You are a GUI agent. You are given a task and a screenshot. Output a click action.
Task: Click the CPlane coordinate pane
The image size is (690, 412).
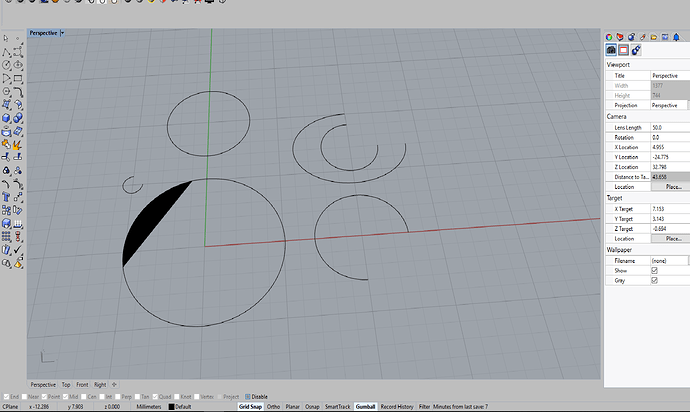click(x=11, y=407)
